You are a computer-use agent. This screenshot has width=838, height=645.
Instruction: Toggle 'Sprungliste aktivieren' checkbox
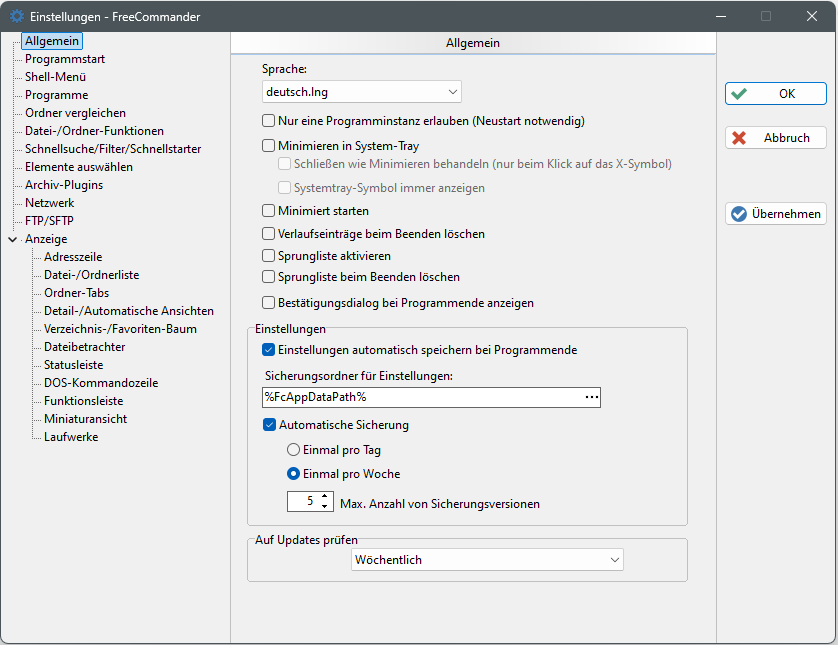[268, 256]
